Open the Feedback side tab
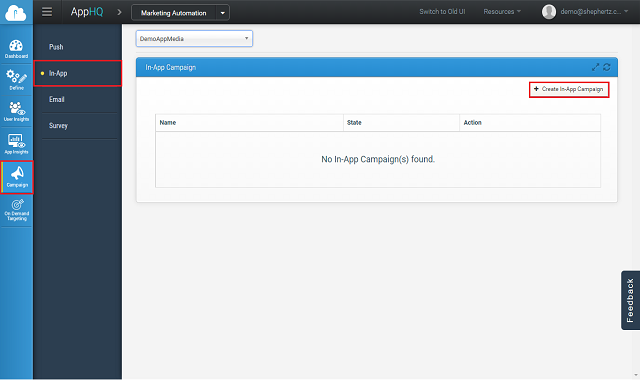This screenshot has width=640, height=380. click(x=630, y=300)
